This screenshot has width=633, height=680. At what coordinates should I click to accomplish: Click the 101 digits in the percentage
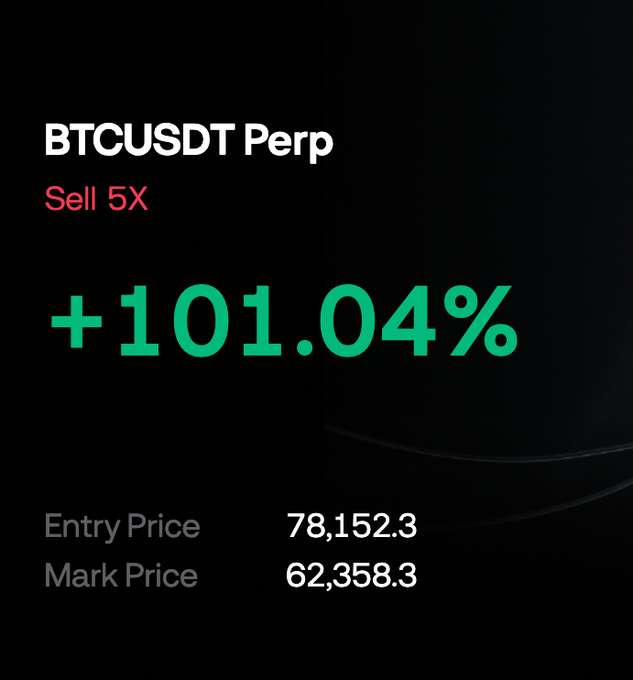(x=200, y=321)
